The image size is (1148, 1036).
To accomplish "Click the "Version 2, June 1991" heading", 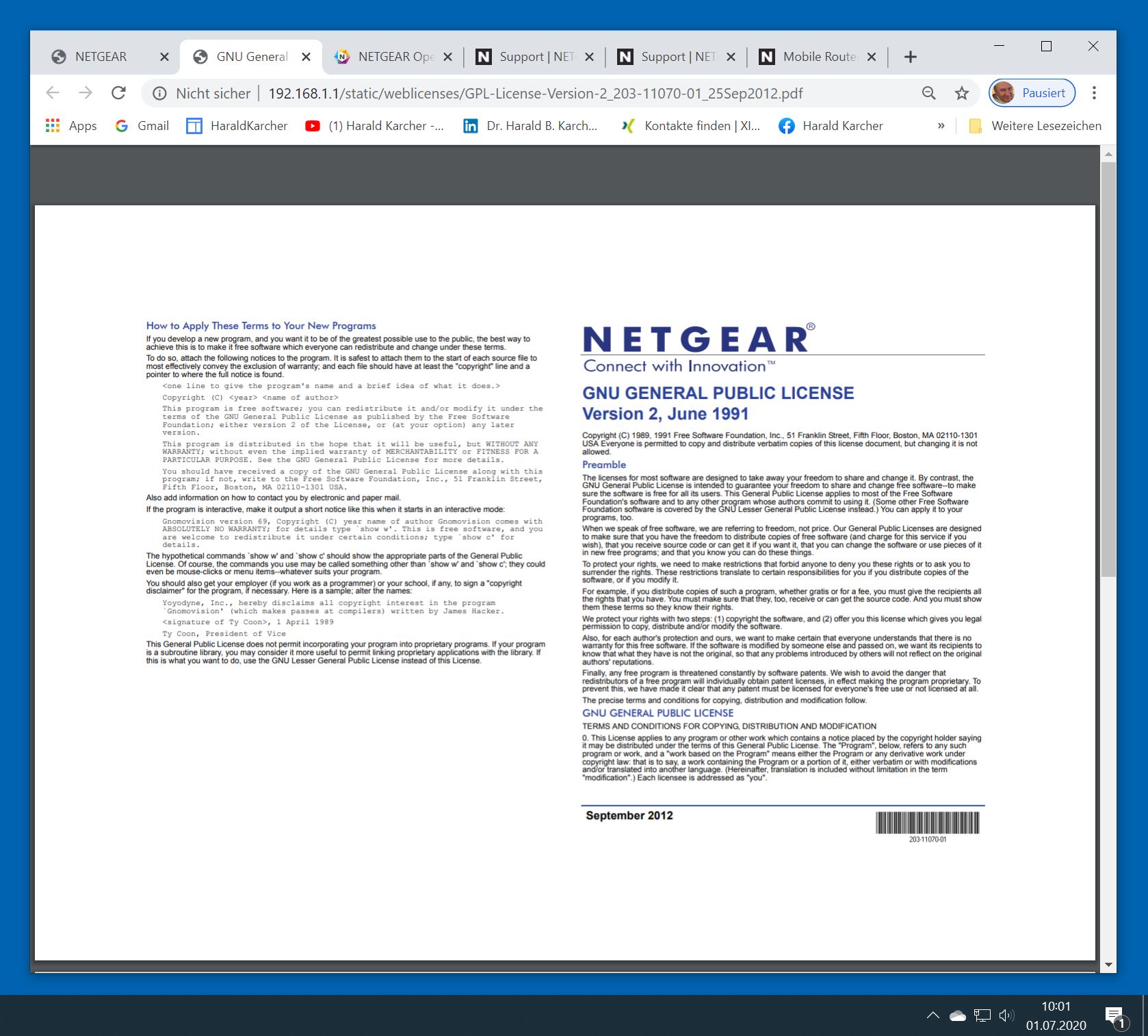I will click(x=666, y=414).
